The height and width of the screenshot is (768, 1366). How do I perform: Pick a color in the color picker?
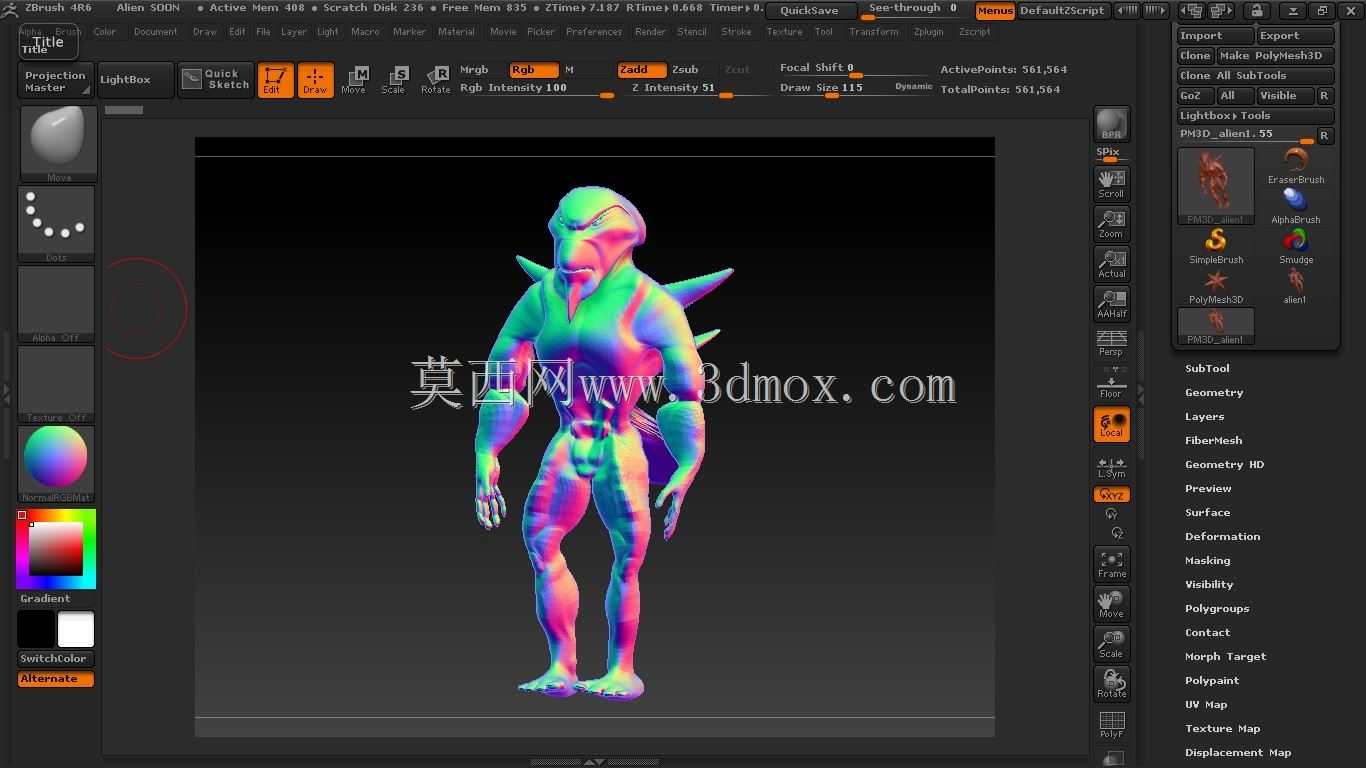click(56, 549)
